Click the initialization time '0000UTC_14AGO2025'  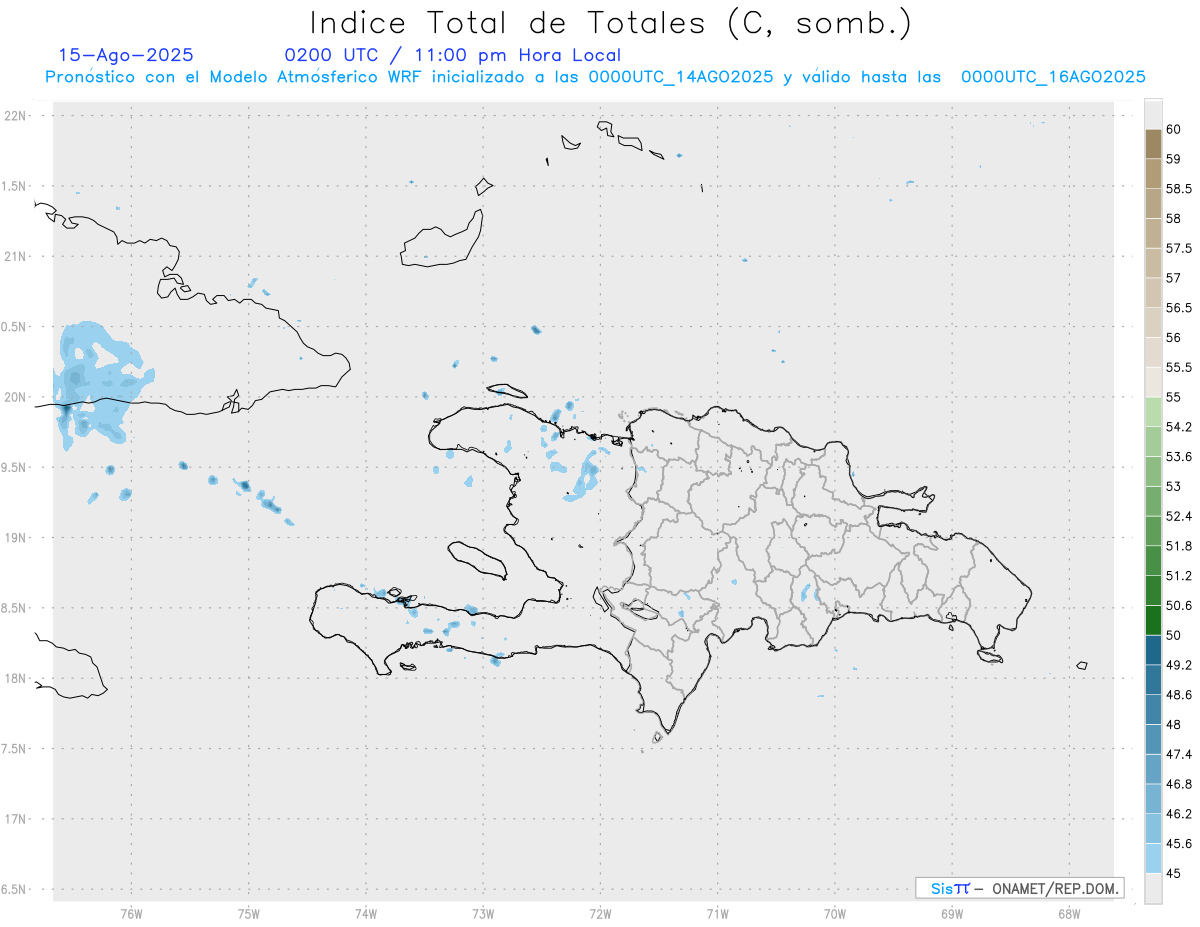[x=680, y=77]
